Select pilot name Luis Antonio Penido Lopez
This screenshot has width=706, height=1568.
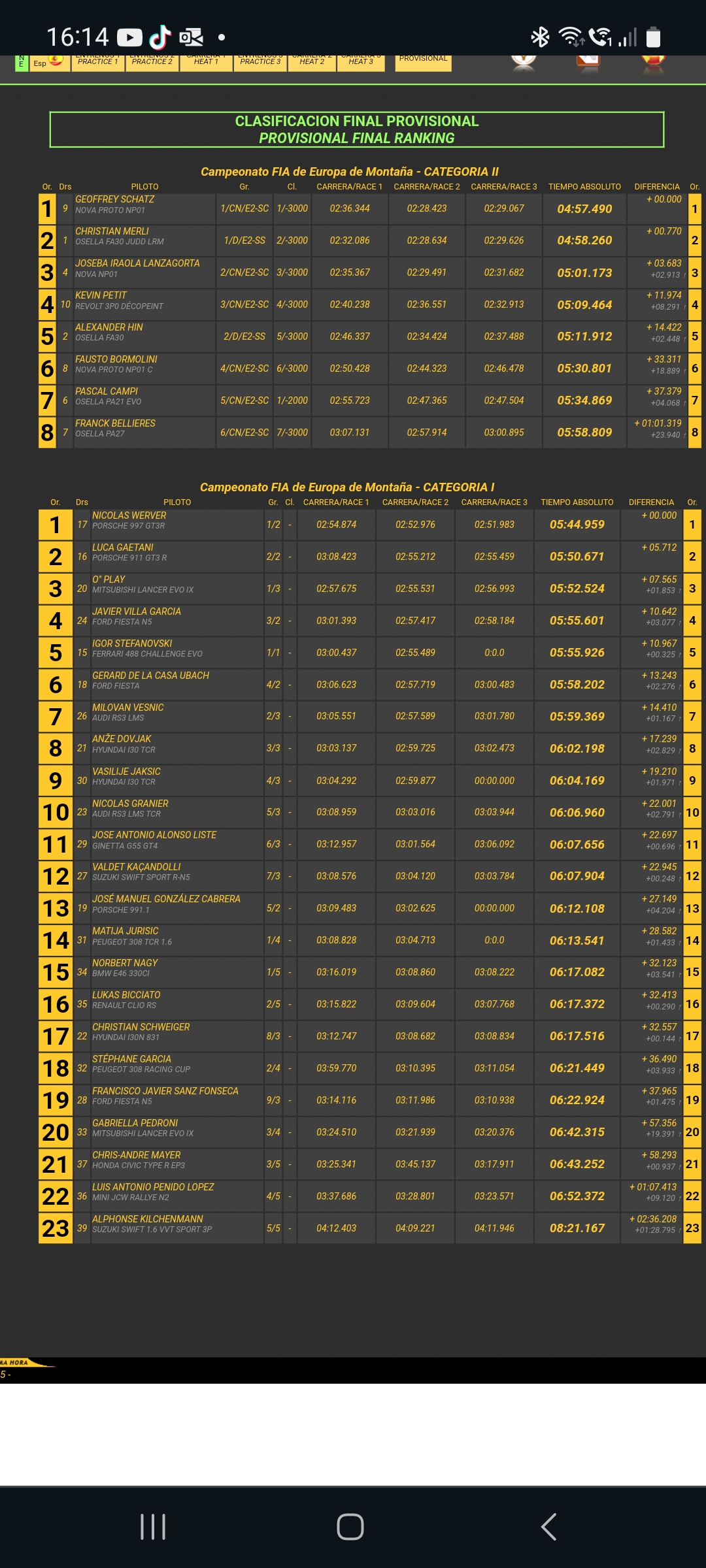pyautogui.click(x=153, y=1187)
